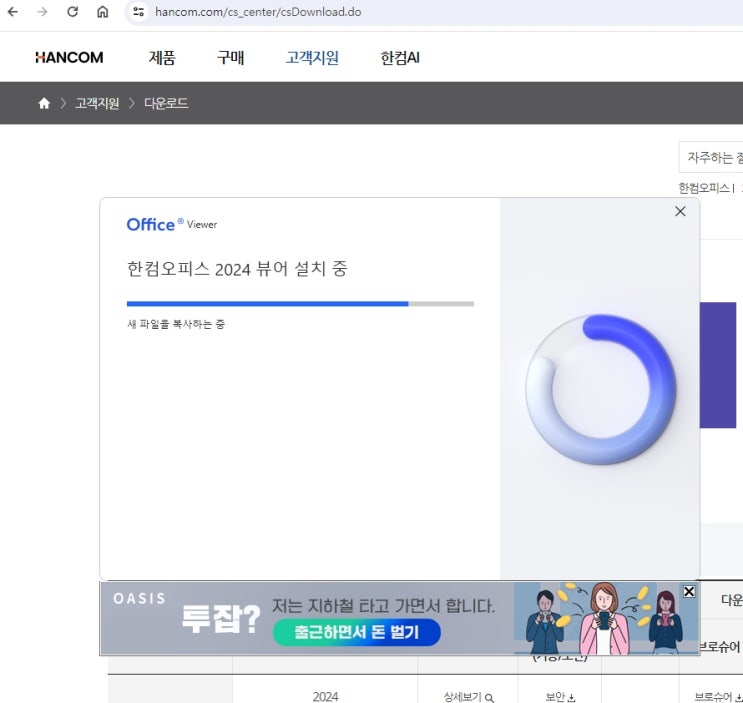Image resolution: width=743 pixels, height=703 pixels.
Task: Open the browser home button
Action: pyautogui.click(x=102, y=12)
